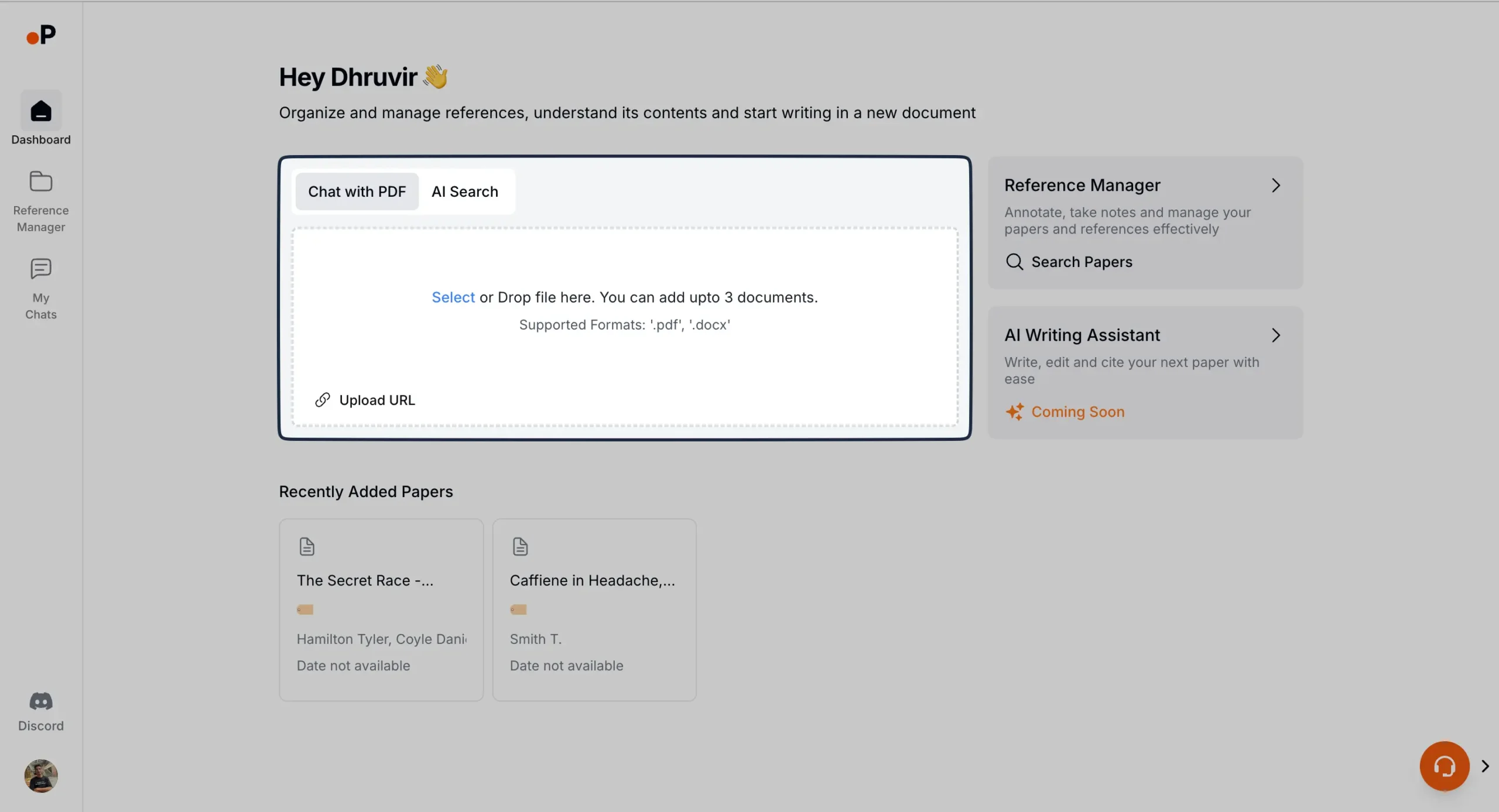Click the magnifier icon beside Search Papers
The image size is (1499, 812).
click(x=1014, y=262)
